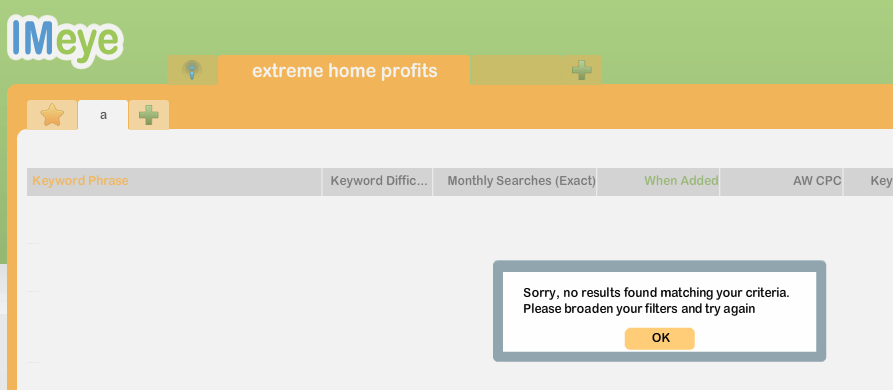Add a new project with the top green plus

[581, 70]
